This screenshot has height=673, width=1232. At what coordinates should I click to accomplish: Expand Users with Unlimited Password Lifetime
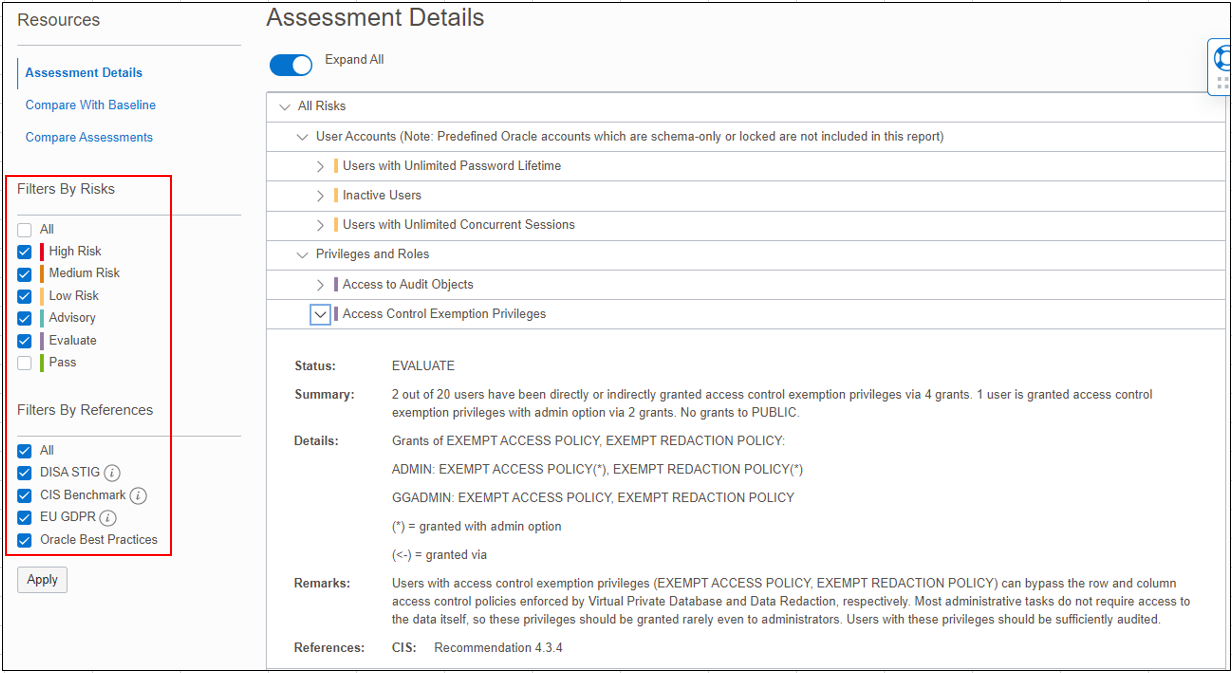coord(320,166)
